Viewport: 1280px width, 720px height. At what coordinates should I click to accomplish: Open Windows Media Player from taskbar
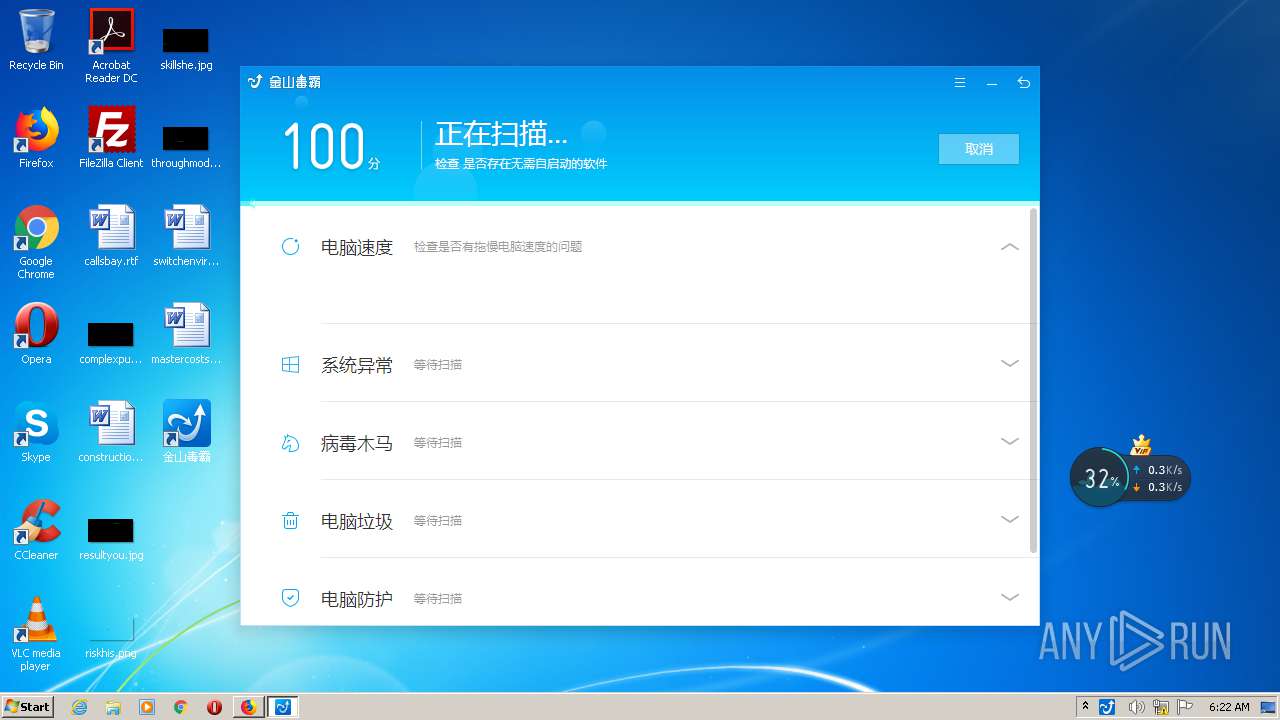147,707
